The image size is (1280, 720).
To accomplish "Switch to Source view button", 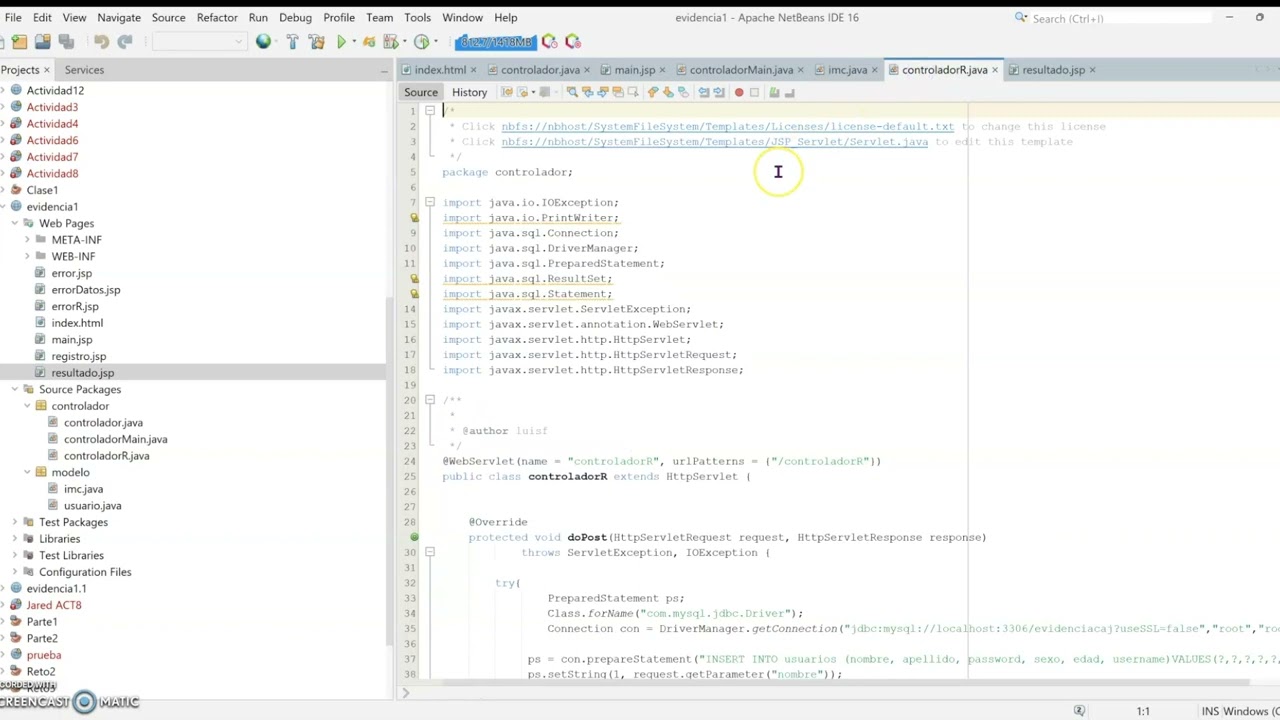I will 421,92.
